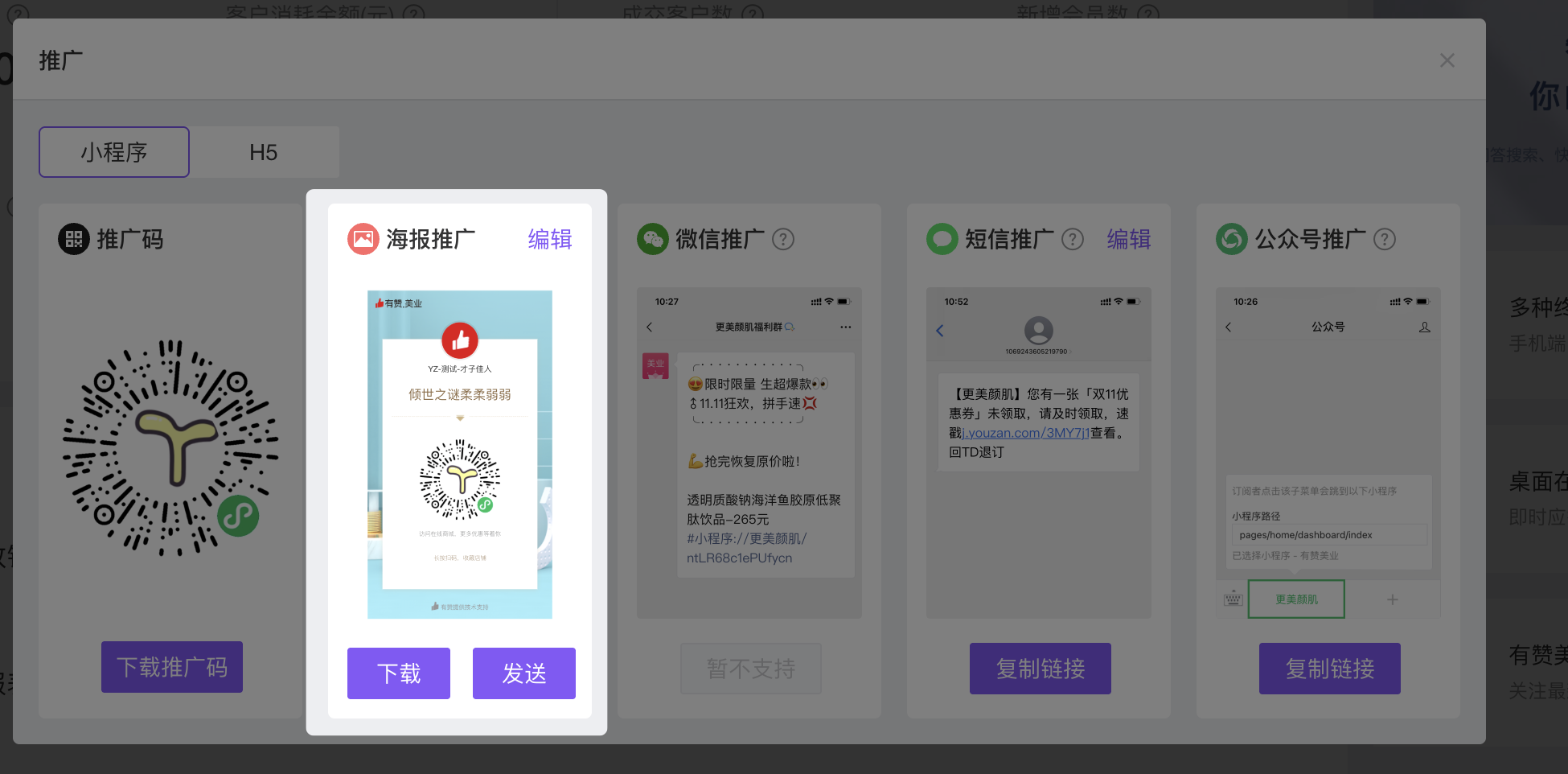The image size is (1568, 774).
Task: Click the red 海报推广 picture icon
Action: click(363, 239)
